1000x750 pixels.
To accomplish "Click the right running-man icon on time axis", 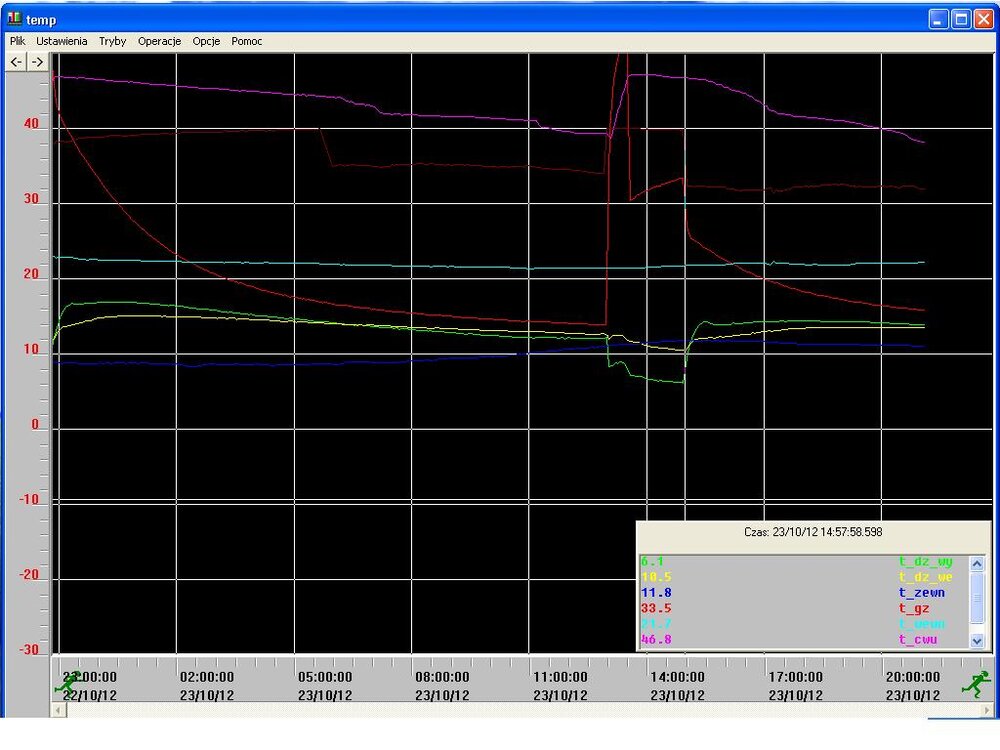I will [975, 684].
